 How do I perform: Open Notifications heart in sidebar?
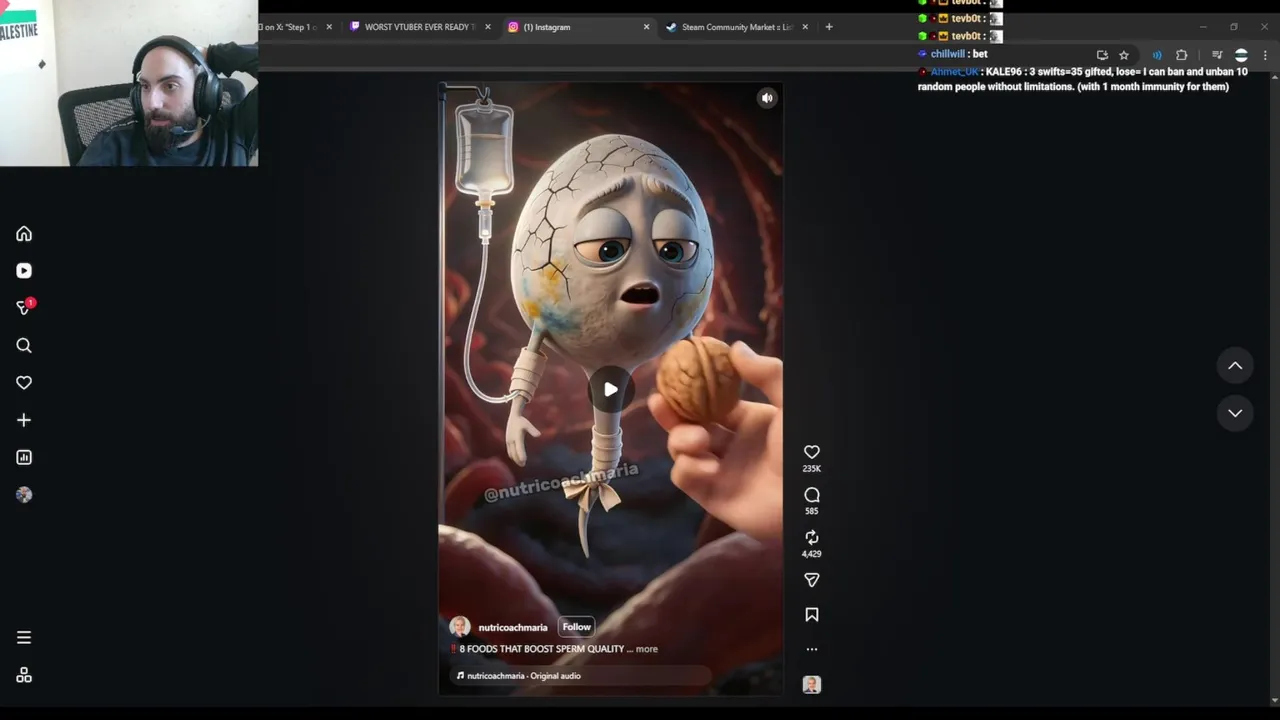24,383
